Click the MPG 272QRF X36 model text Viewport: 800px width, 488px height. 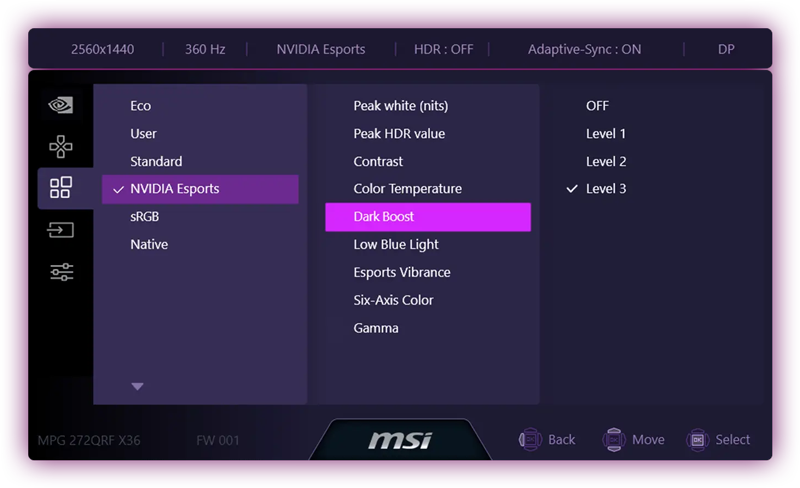pos(89,440)
